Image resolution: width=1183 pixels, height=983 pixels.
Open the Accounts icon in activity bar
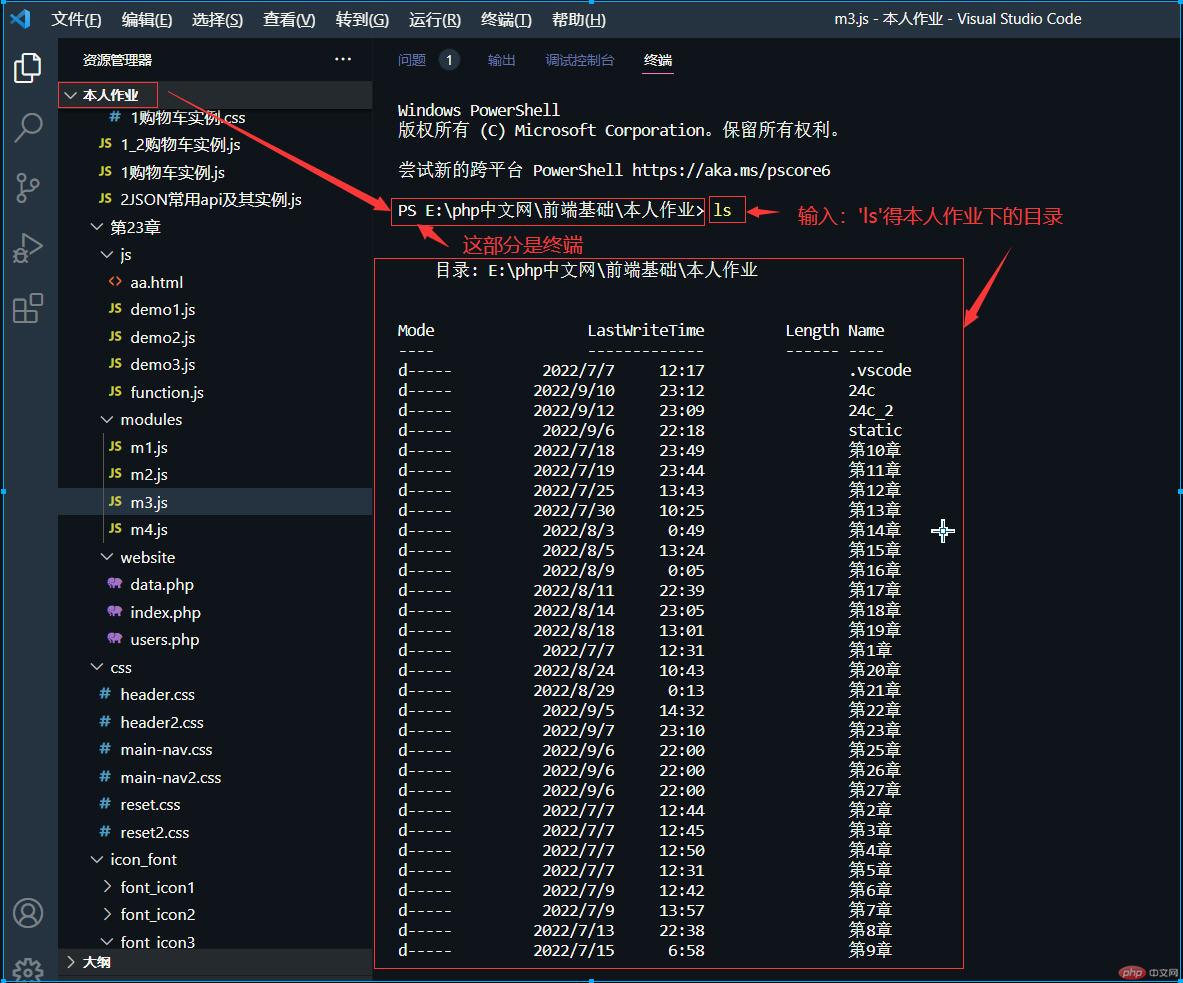28,912
